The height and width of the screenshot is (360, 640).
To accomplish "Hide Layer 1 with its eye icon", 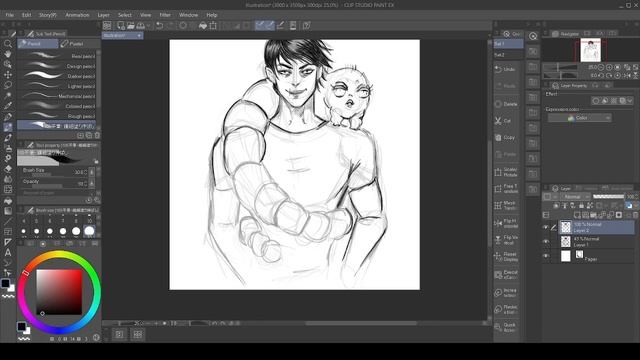I will [546, 242].
